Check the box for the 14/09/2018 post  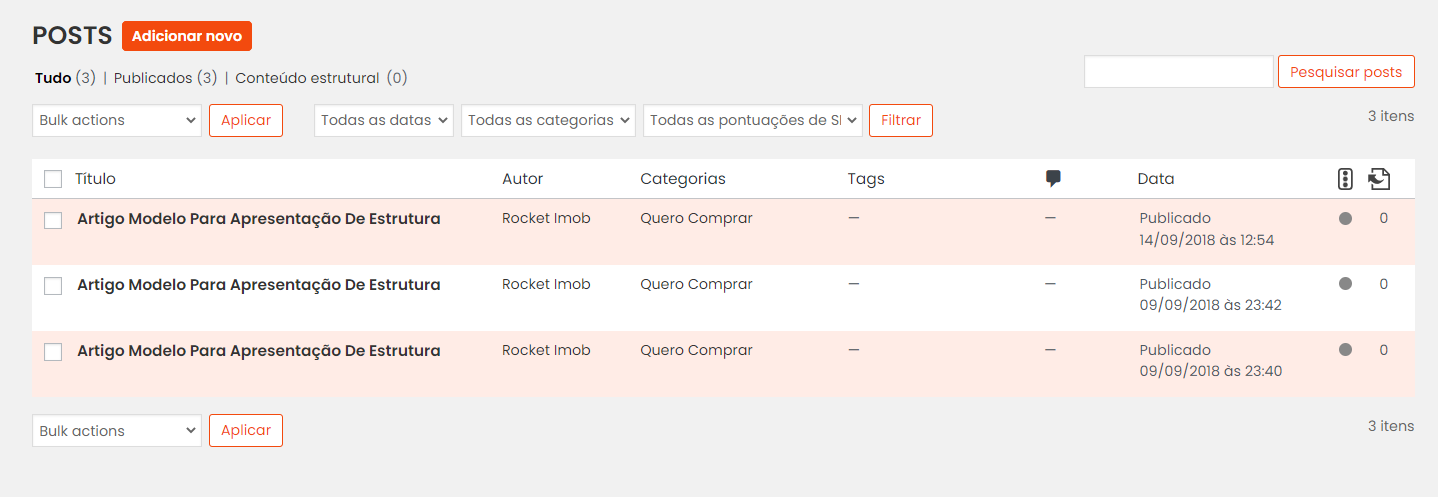pyautogui.click(x=53, y=220)
